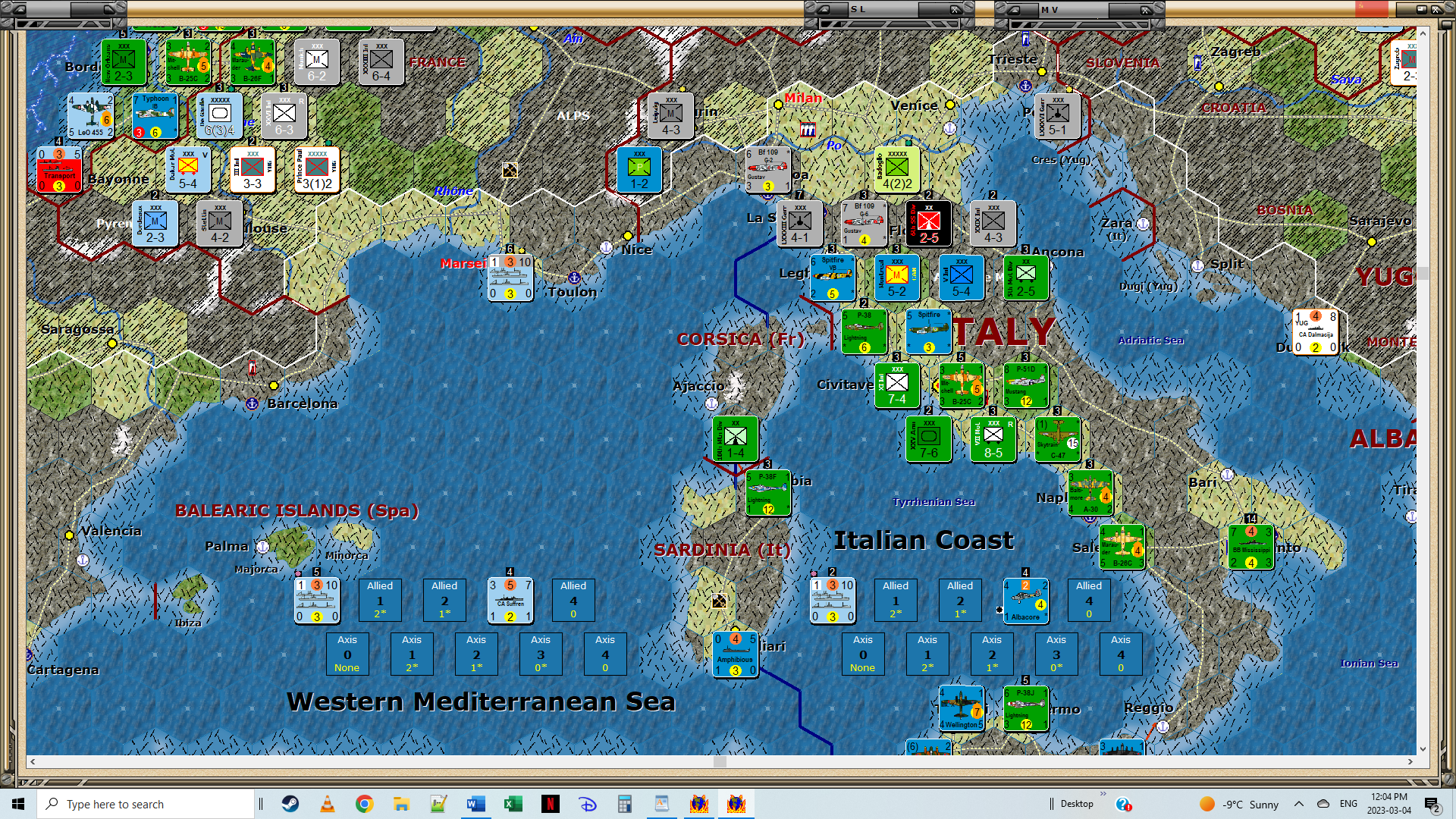Click Western Mediterranean Axis 0 None section box

(347, 654)
